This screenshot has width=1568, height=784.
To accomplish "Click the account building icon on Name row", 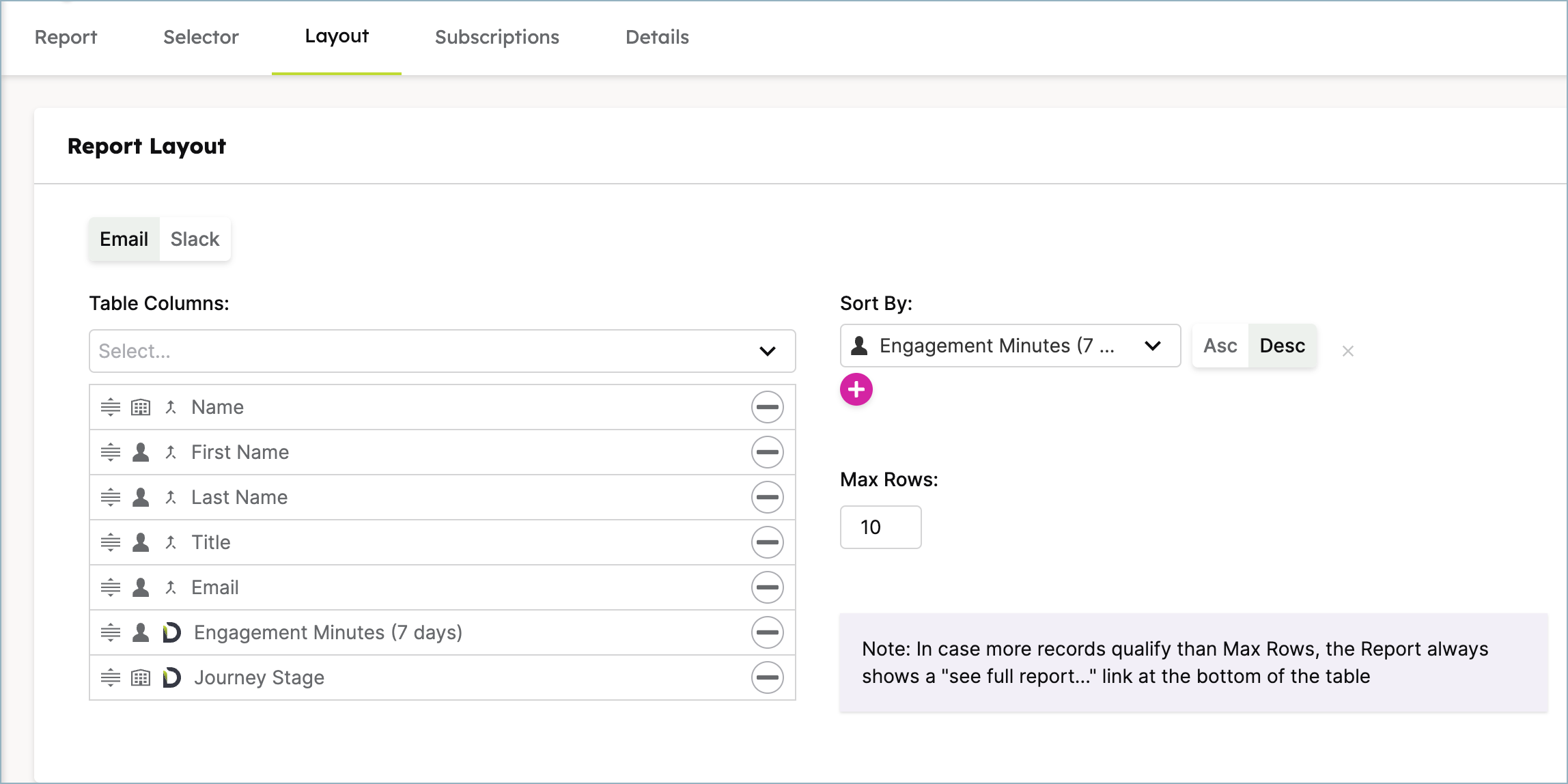I will (141, 407).
